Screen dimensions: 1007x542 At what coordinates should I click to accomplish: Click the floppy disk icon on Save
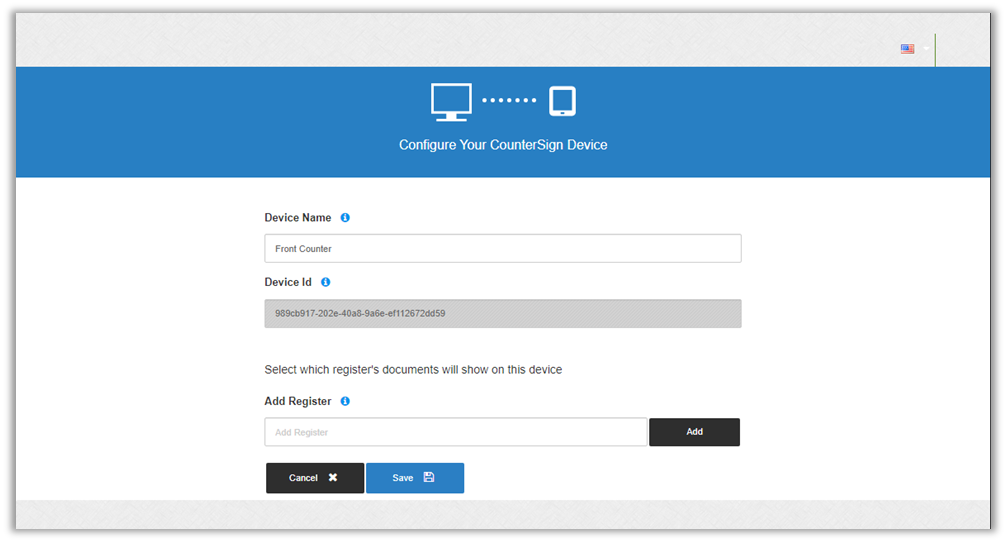point(429,478)
